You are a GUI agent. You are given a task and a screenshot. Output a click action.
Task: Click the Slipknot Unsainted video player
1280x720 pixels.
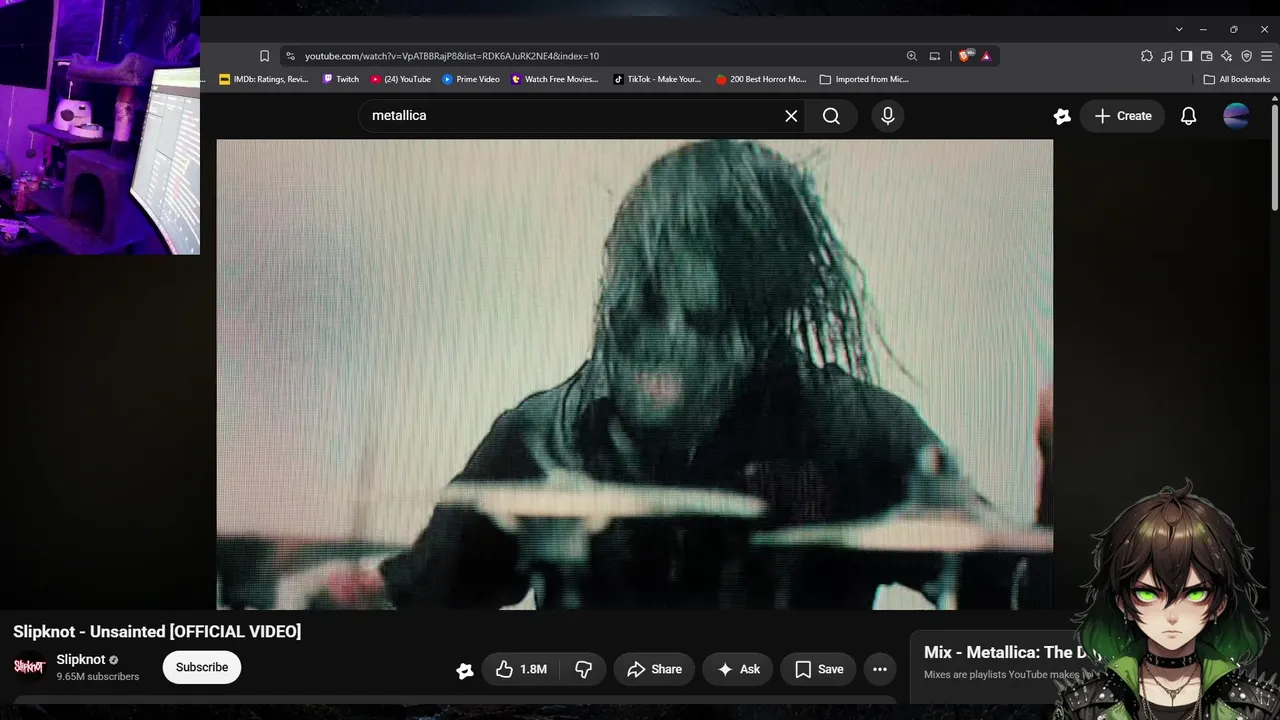(x=635, y=374)
